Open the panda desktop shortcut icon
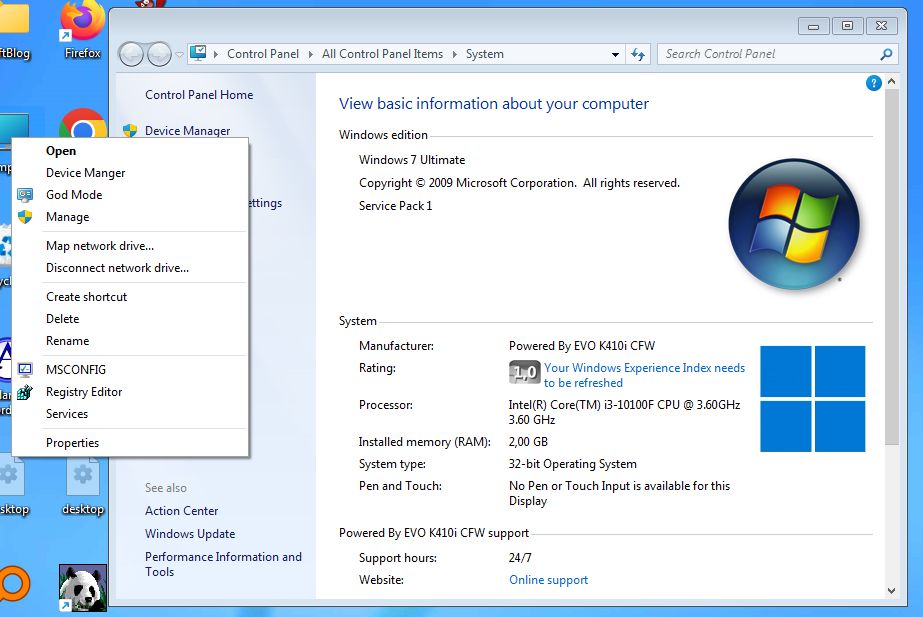 [82, 588]
